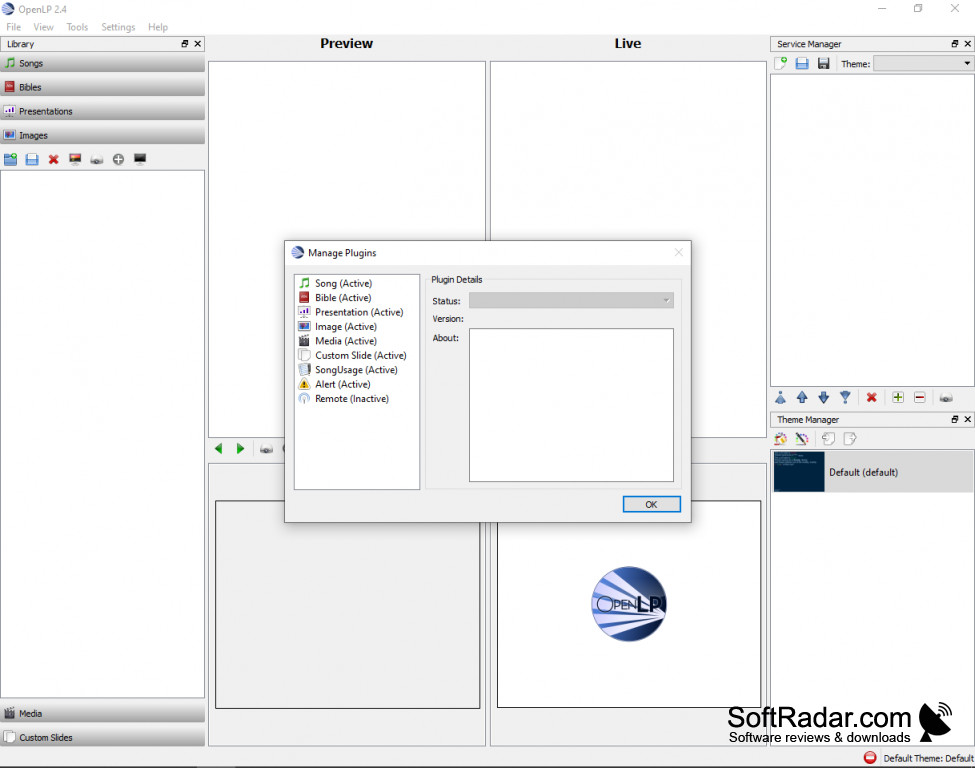The width and height of the screenshot is (975, 768).
Task: Move service item to bottom
Action: click(x=845, y=397)
